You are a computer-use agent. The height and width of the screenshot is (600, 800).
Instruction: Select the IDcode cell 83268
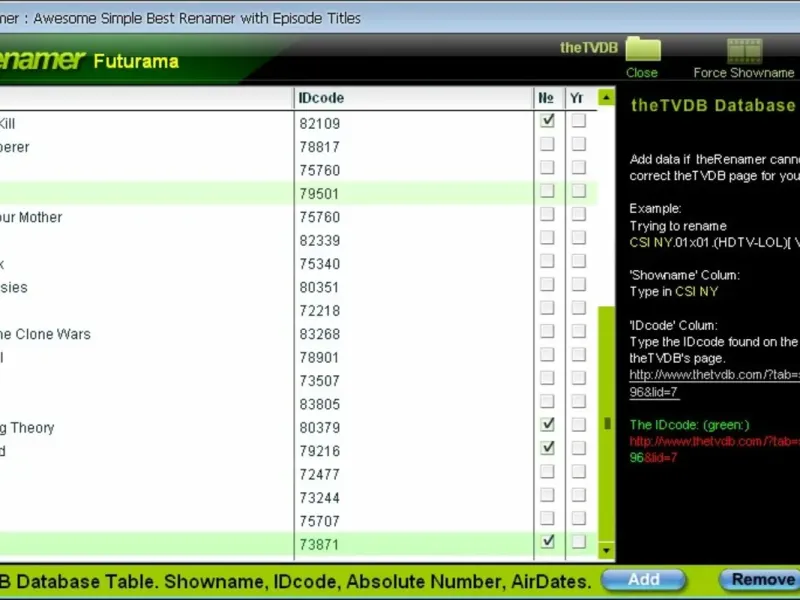(x=320, y=334)
